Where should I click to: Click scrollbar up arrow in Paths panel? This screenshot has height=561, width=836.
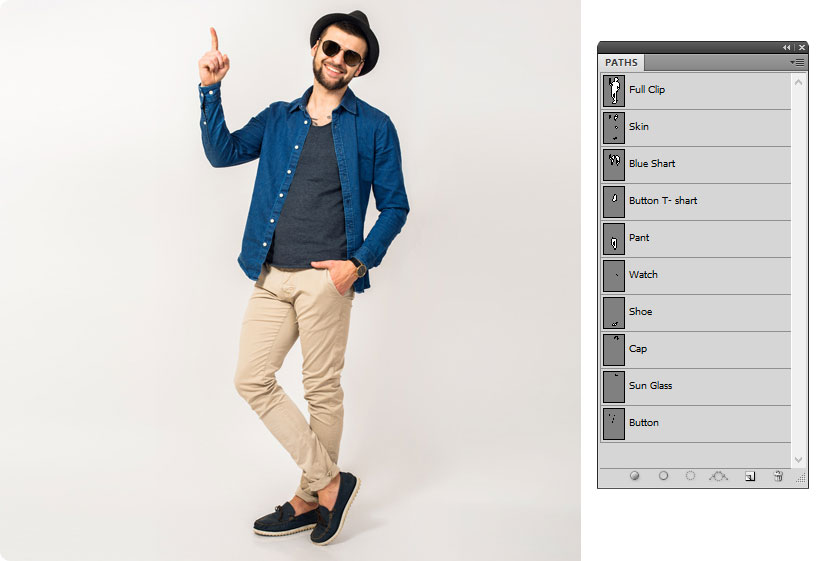798,79
